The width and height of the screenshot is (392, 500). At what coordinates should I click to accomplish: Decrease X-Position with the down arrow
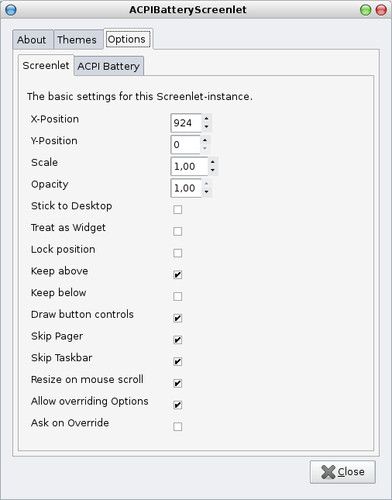207,127
